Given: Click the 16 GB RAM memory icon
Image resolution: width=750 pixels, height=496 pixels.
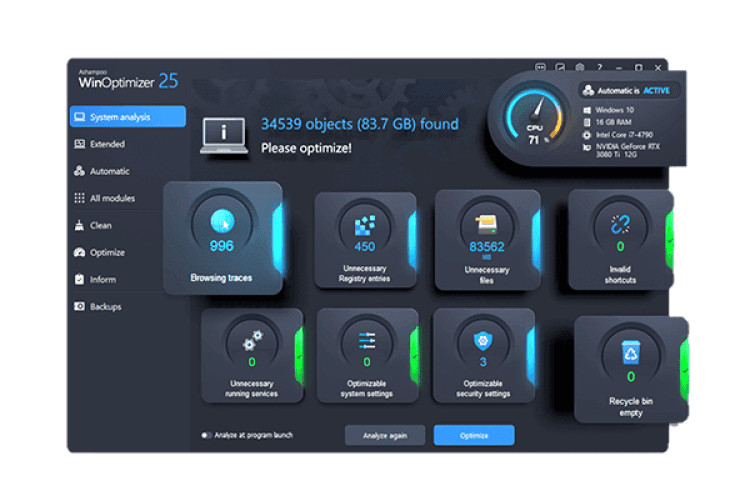Looking at the screenshot, I should coord(587,122).
